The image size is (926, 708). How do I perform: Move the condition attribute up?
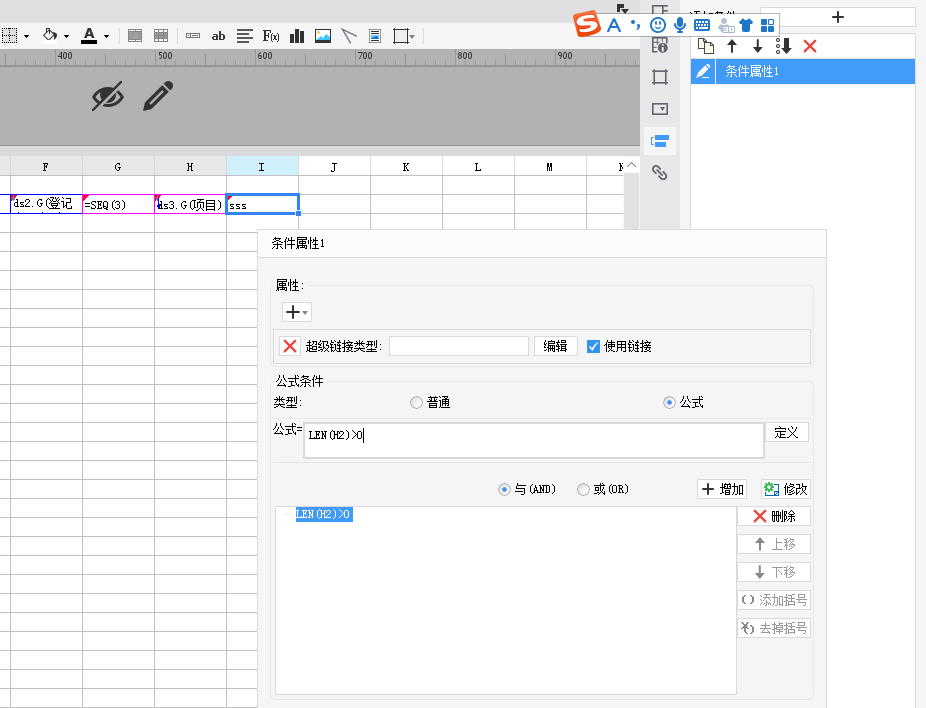click(x=732, y=46)
